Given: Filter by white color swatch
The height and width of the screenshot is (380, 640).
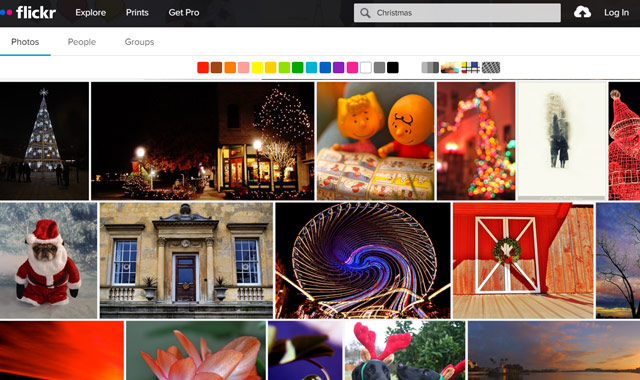Looking at the screenshot, I should (x=366, y=67).
